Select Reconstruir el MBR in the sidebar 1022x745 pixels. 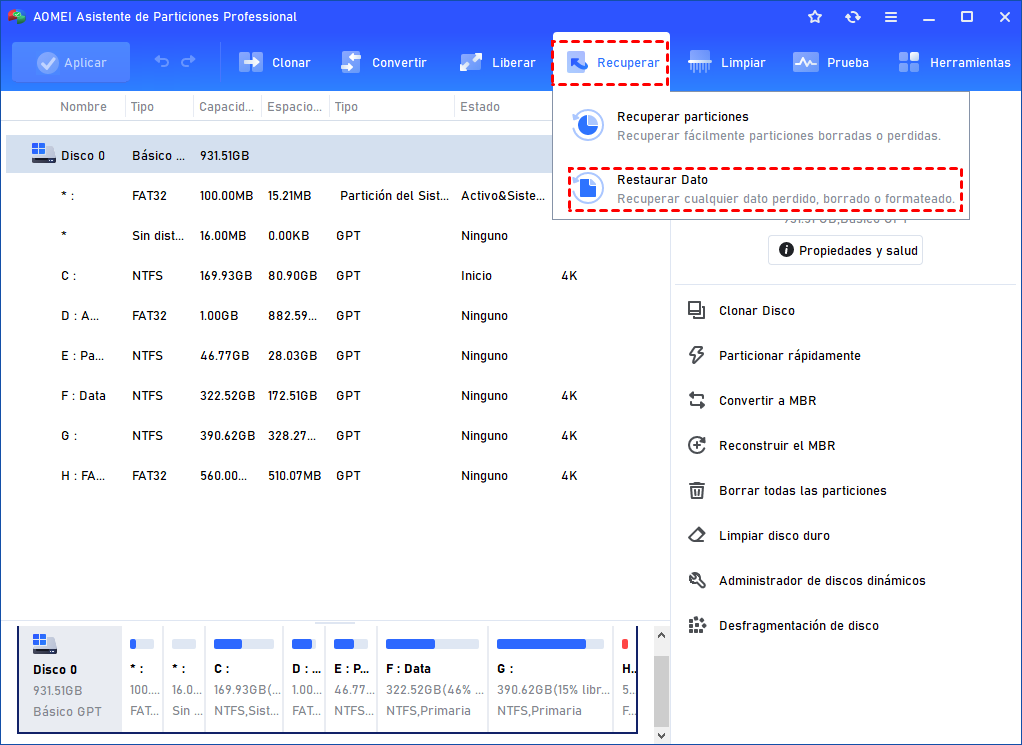click(x=771, y=445)
